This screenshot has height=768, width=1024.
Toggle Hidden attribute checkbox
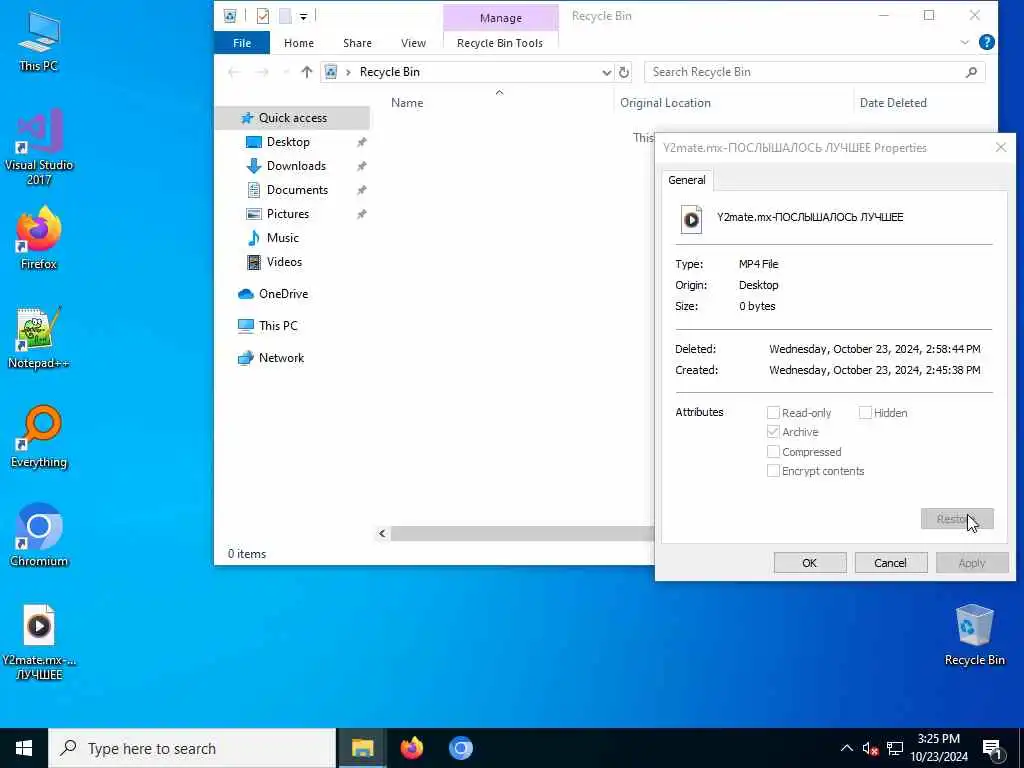tap(865, 413)
